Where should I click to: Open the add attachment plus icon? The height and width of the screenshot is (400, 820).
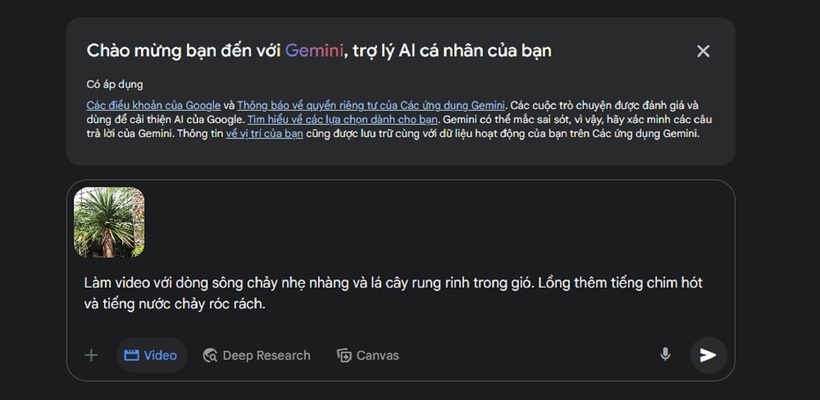tap(91, 355)
